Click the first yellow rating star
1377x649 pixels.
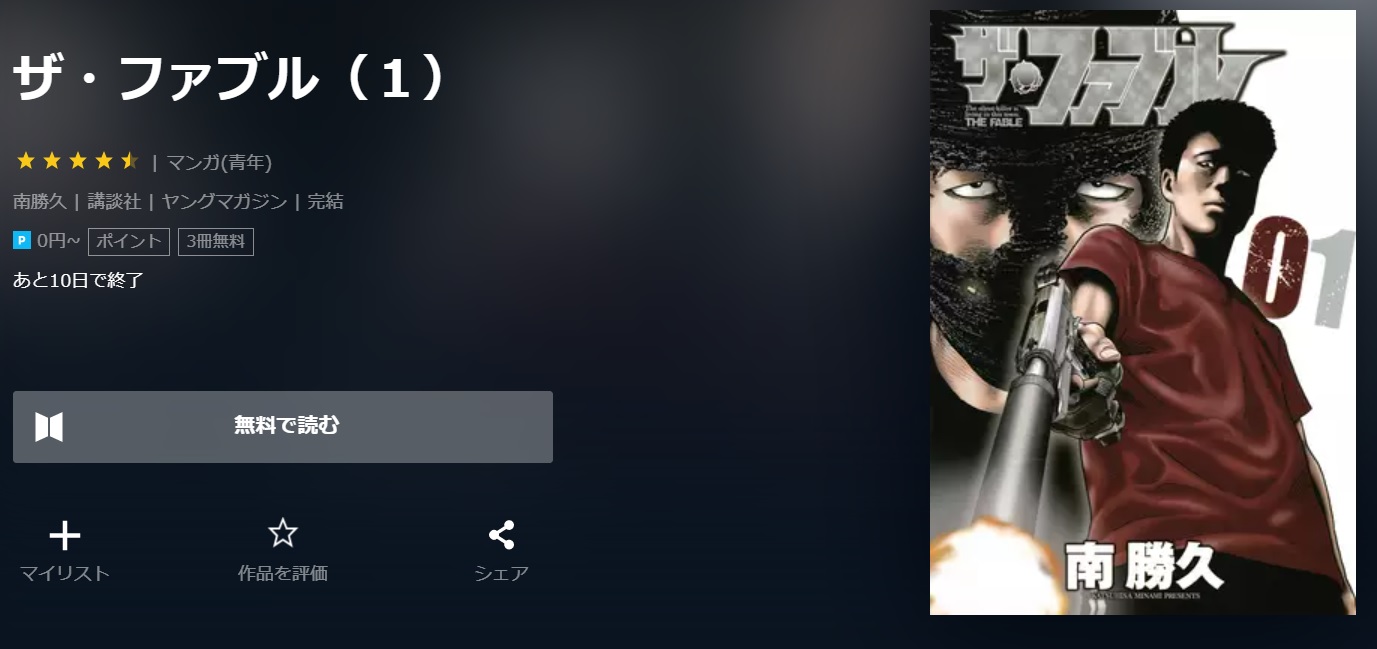click(26, 161)
